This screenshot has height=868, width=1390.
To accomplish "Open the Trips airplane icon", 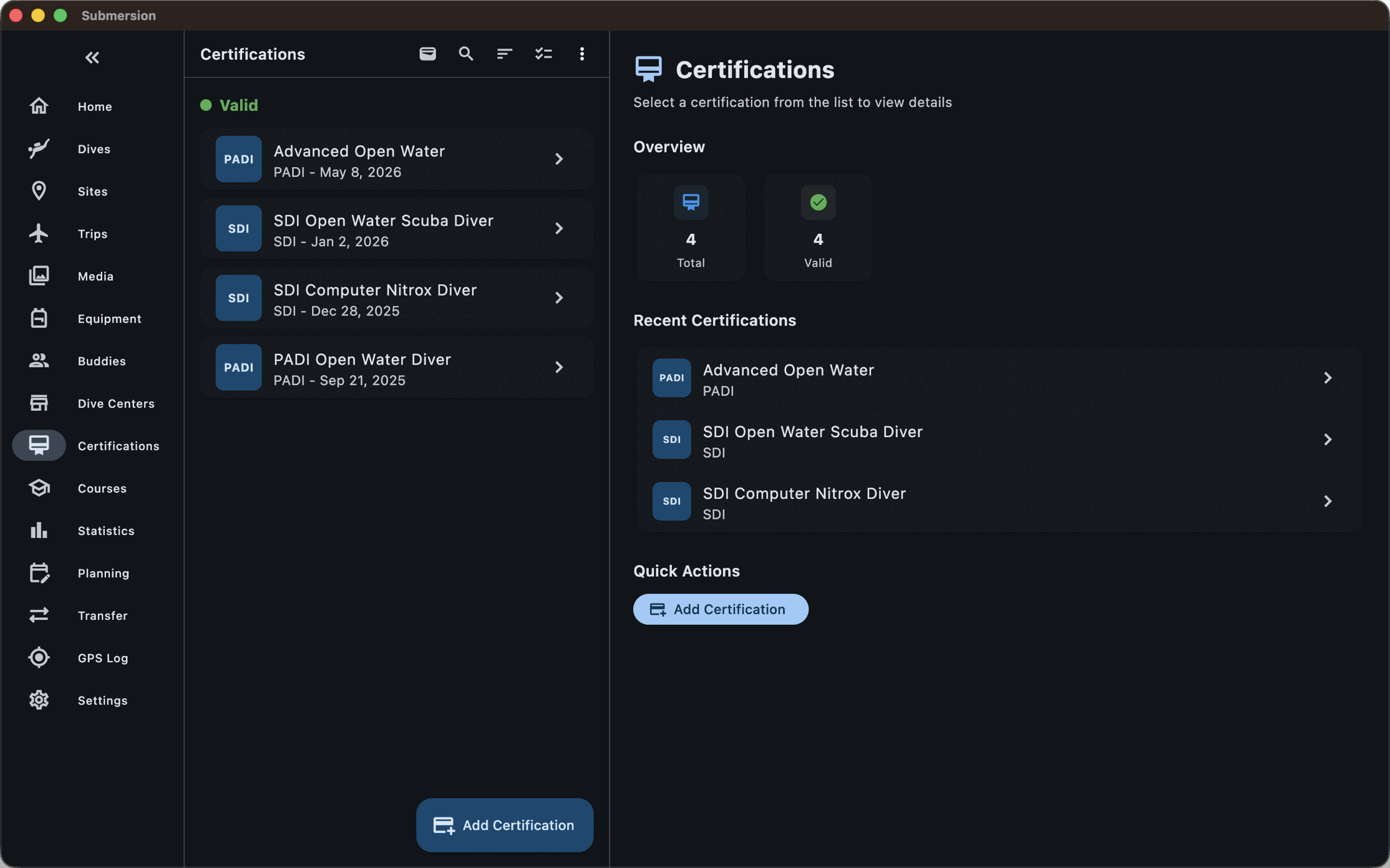I will tap(39, 233).
